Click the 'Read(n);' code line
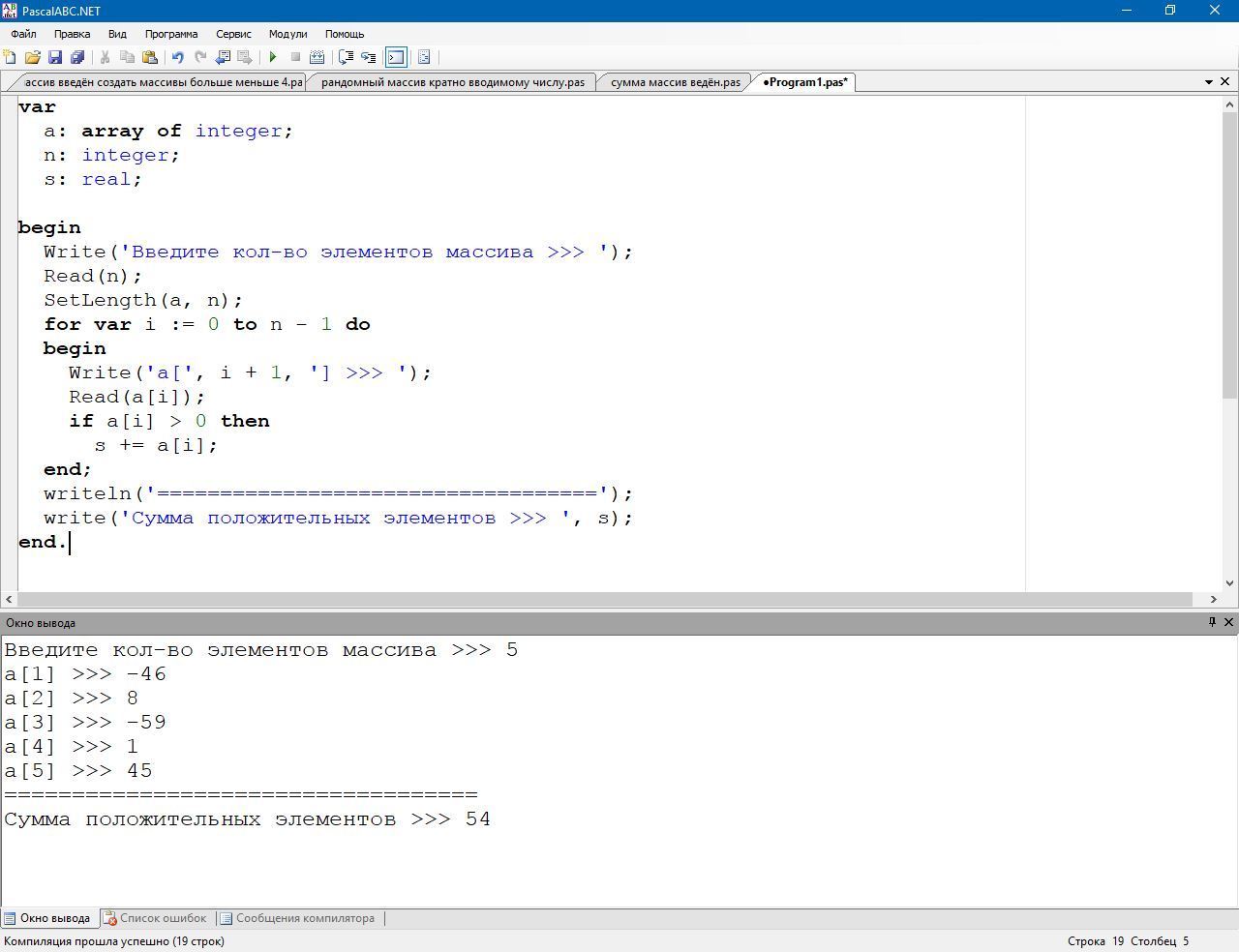The height and width of the screenshot is (952, 1239). (93, 276)
